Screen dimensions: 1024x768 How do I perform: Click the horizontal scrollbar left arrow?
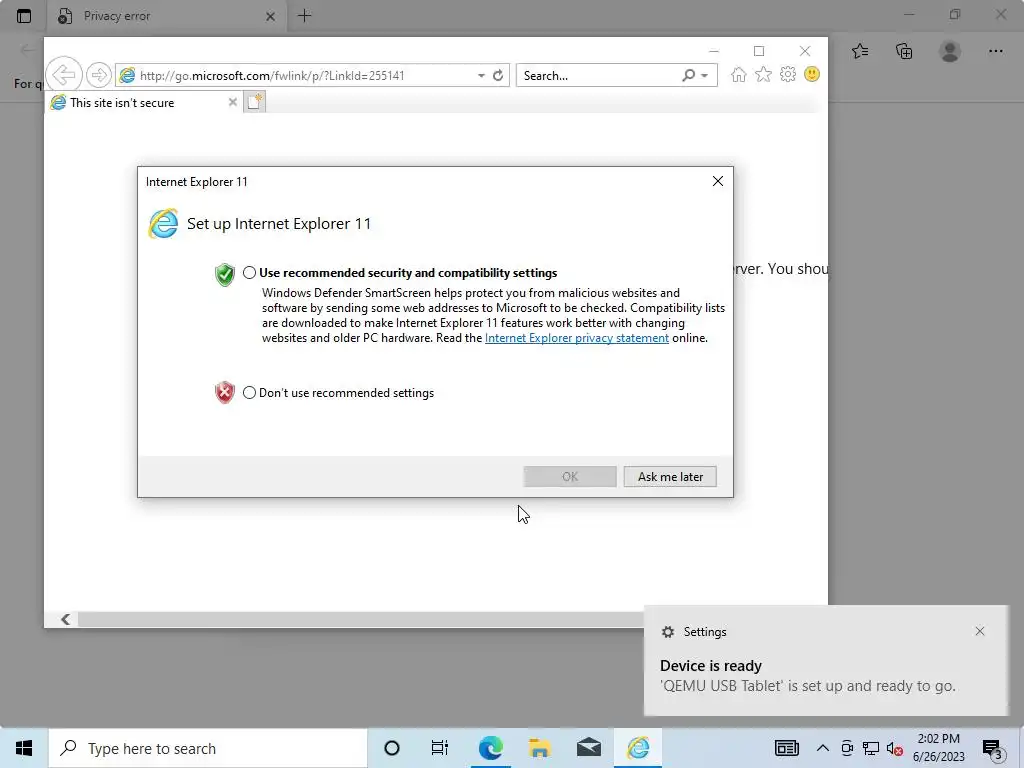click(x=65, y=619)
